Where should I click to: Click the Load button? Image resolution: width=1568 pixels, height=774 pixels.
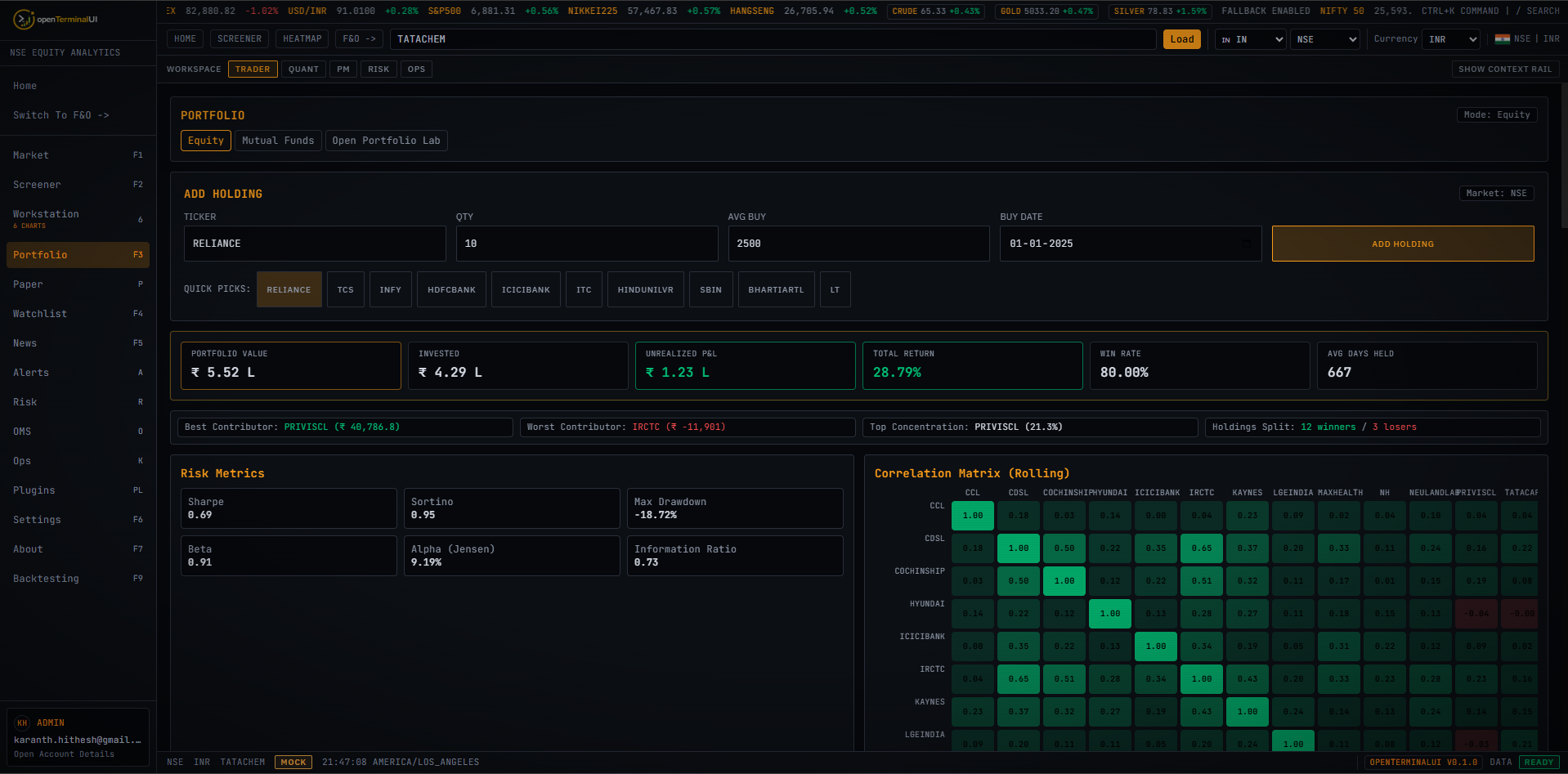click(1182, 39)
